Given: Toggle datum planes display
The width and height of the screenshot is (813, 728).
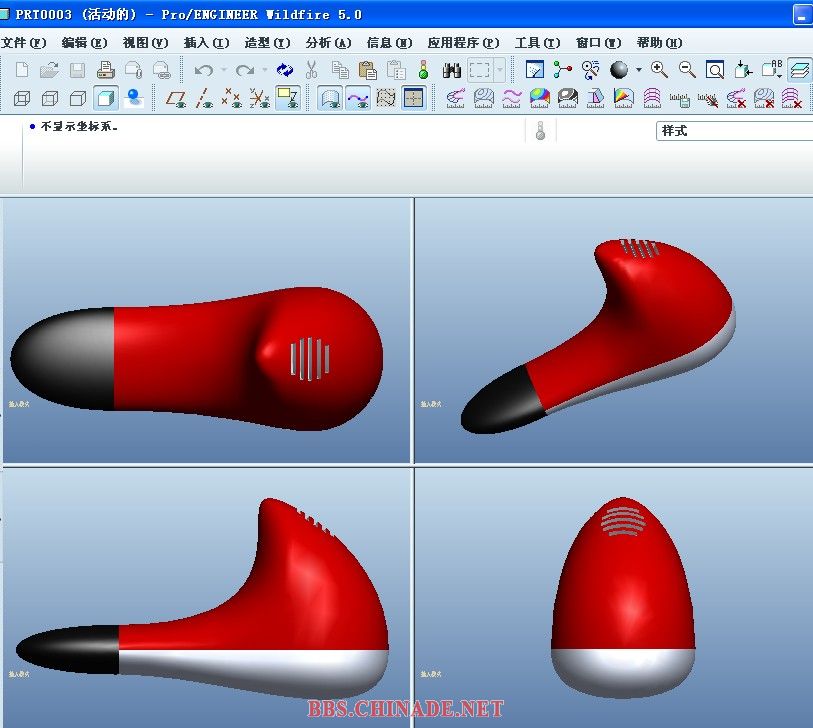Looking at the screenshot, I should click(176, 98).
